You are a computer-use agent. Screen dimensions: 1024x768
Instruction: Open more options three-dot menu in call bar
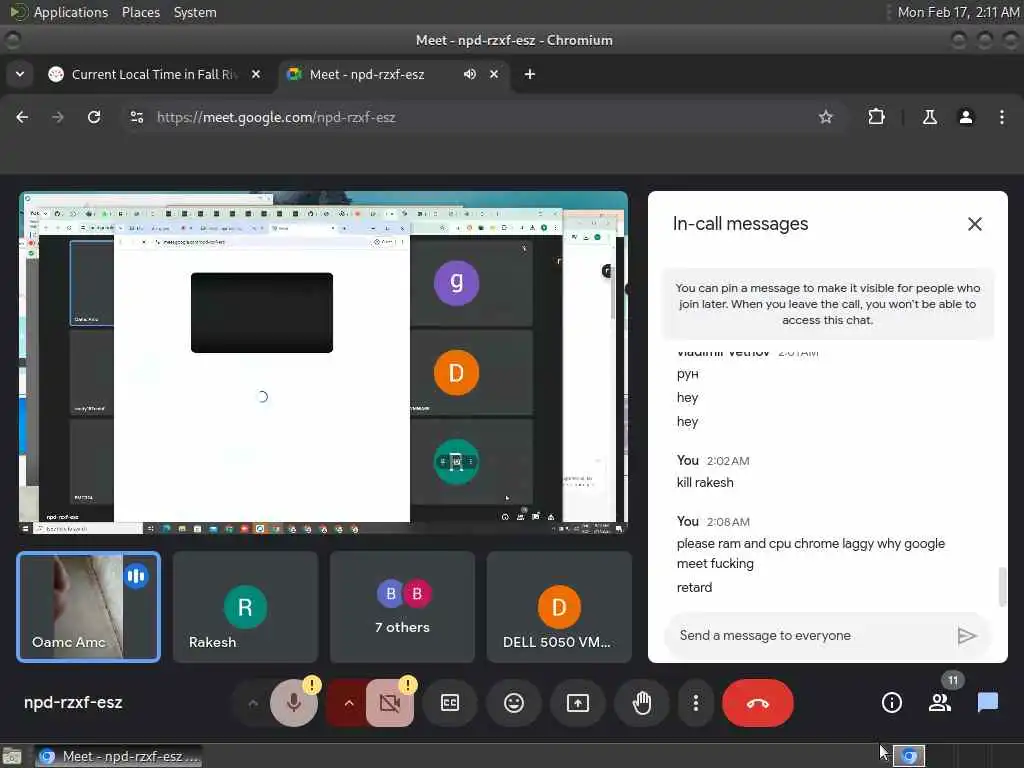696,703
